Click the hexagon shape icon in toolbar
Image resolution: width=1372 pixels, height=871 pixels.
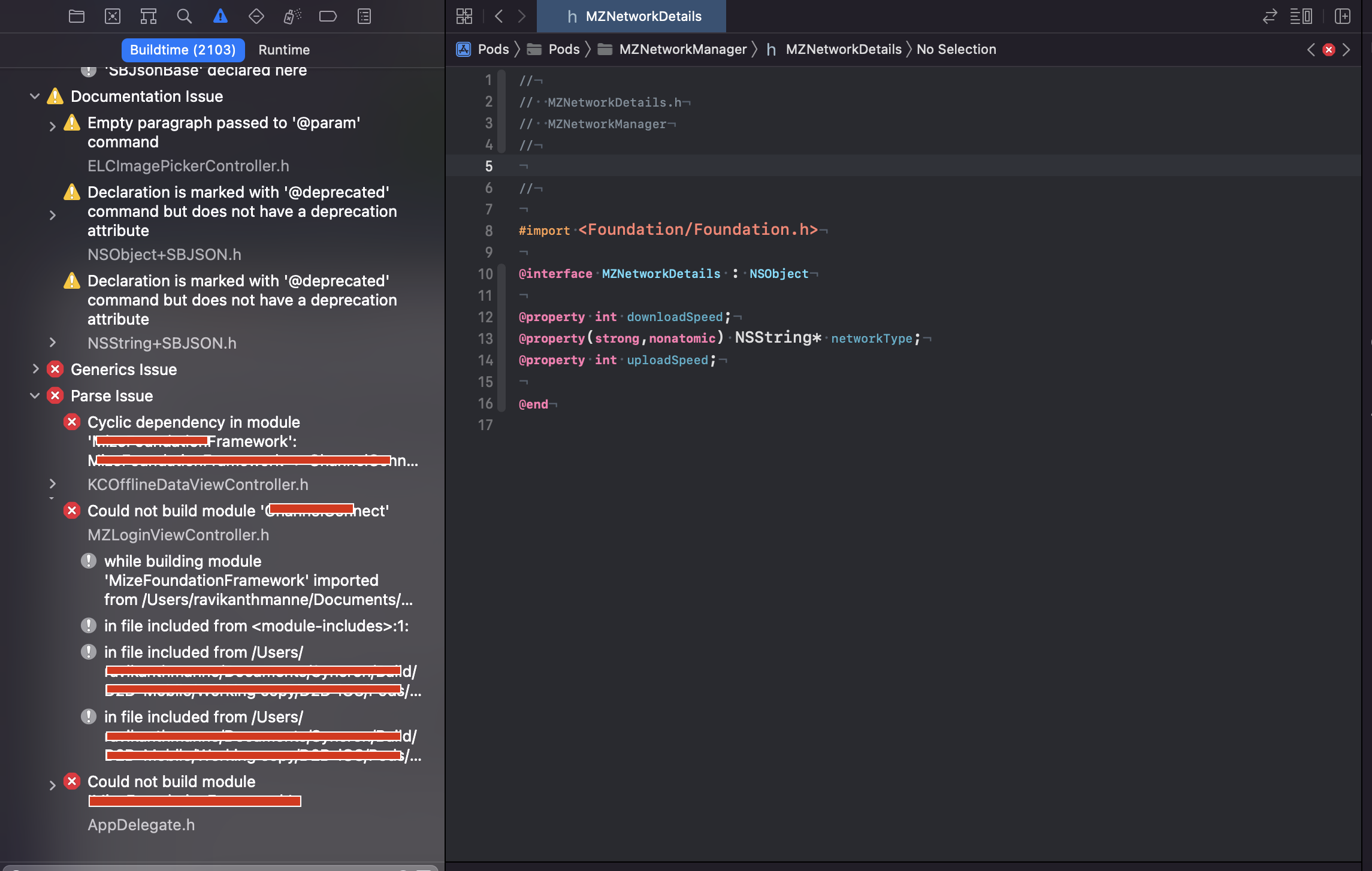coord(256,16)
